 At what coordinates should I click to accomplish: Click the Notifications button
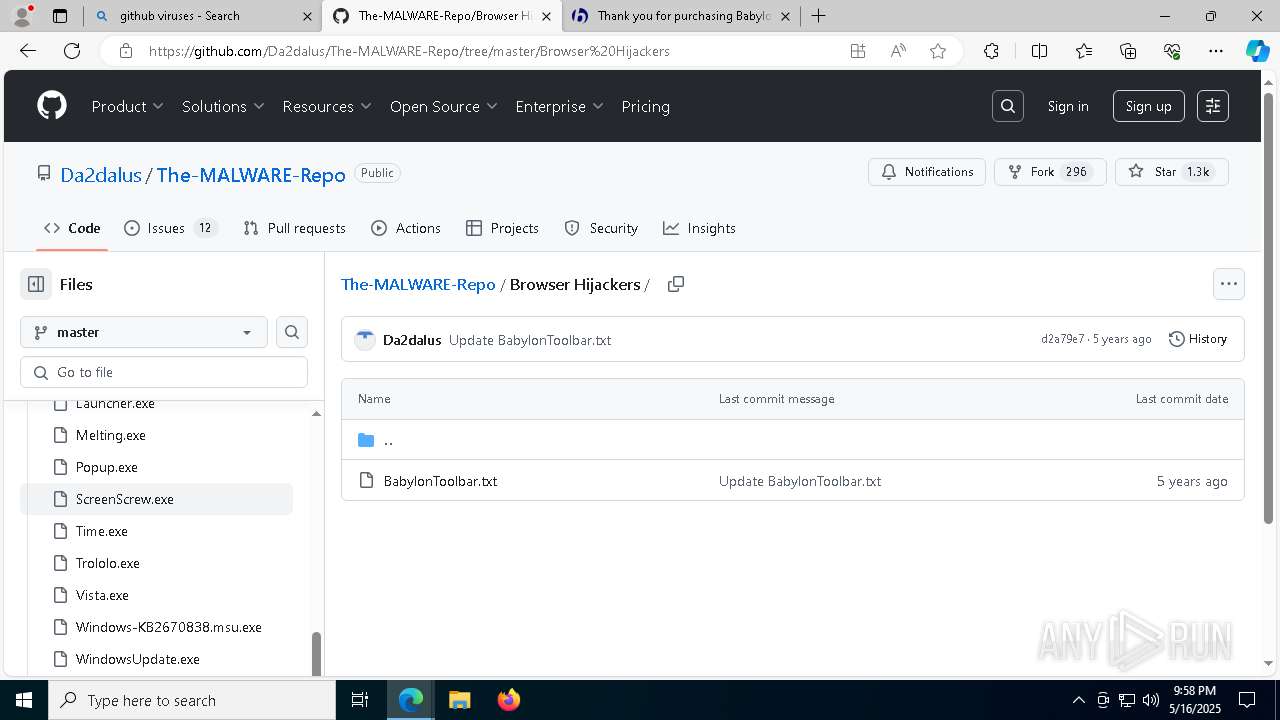927,172
